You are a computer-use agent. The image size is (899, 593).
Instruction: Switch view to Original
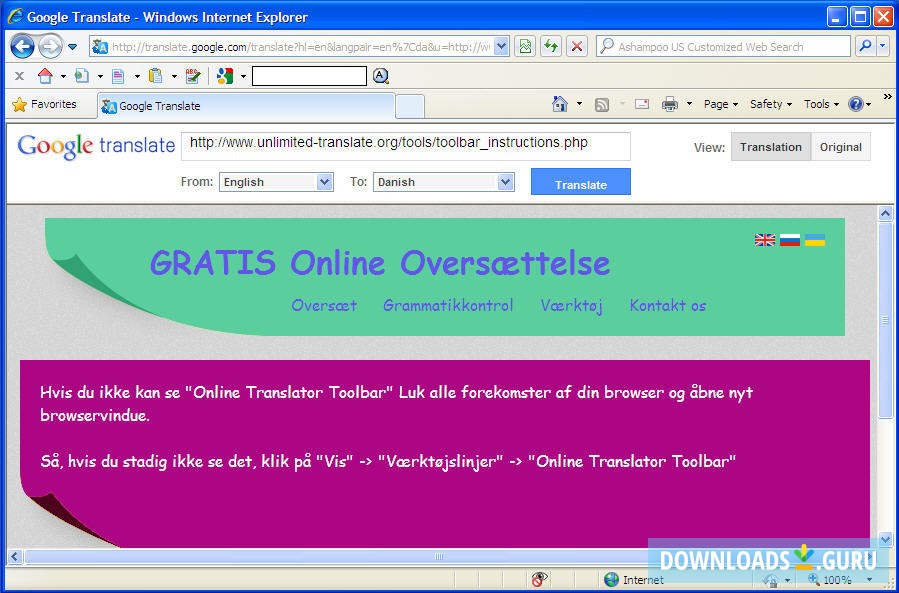[841, 147]
